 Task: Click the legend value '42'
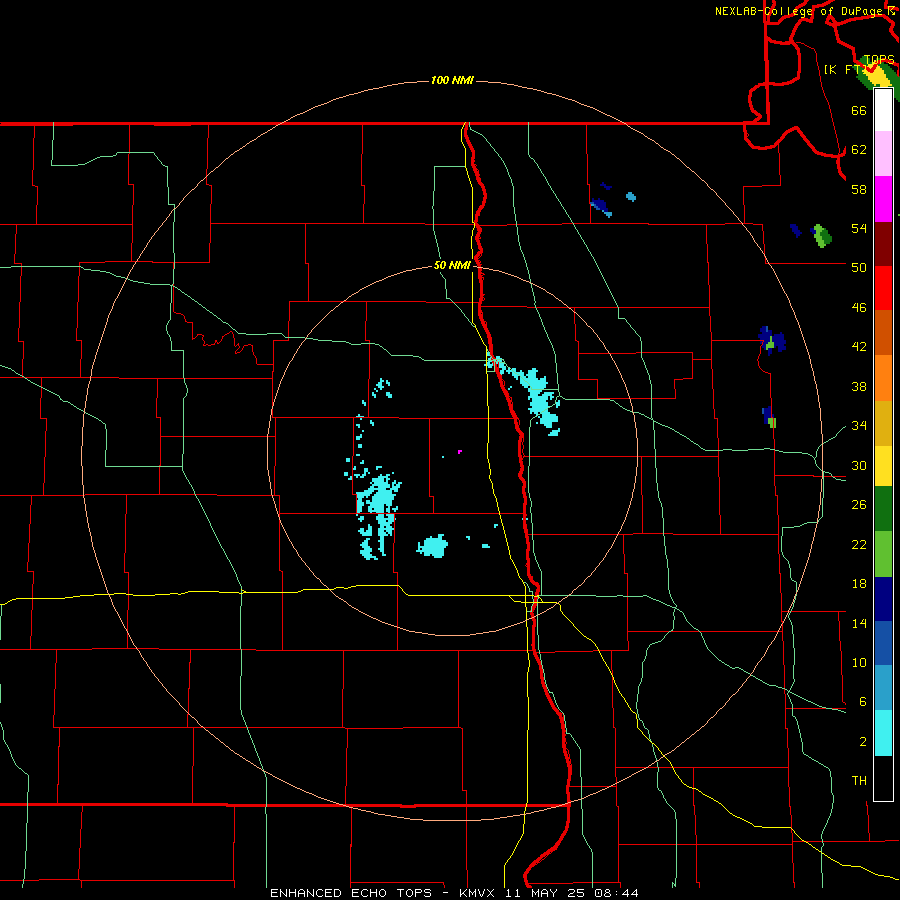coord(859,347)
